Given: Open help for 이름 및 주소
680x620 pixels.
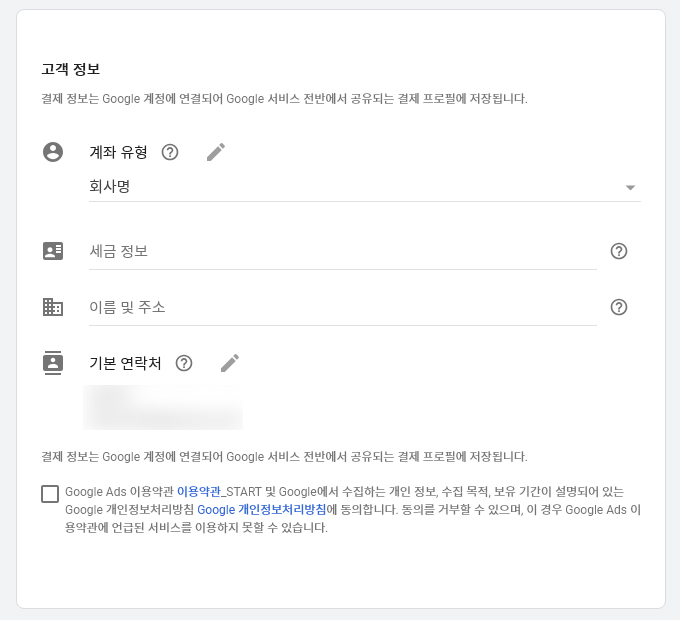Looking at the screenshot, I should [x=619, y=307].
